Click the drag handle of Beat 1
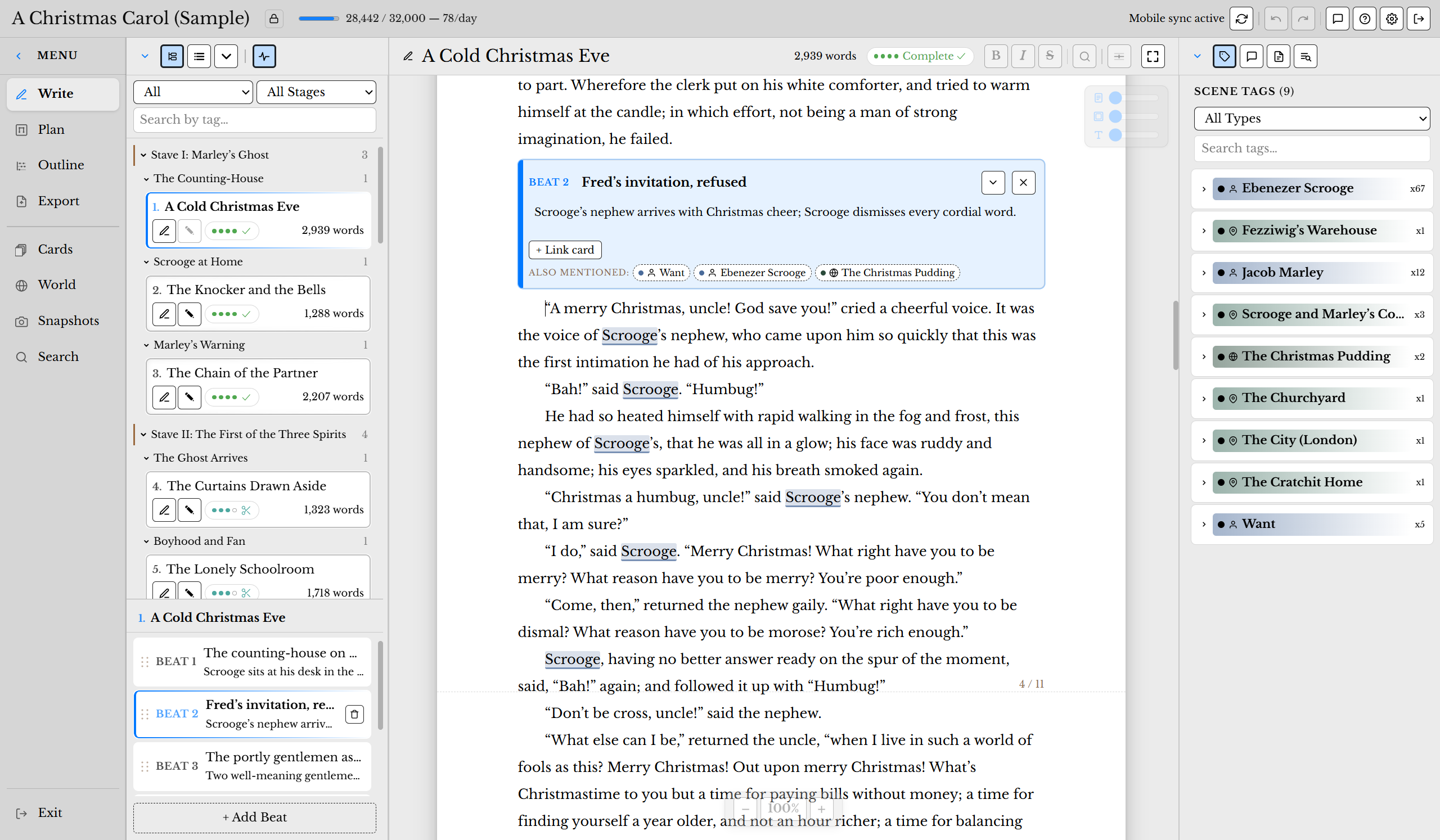 click(x=145, y=662)
